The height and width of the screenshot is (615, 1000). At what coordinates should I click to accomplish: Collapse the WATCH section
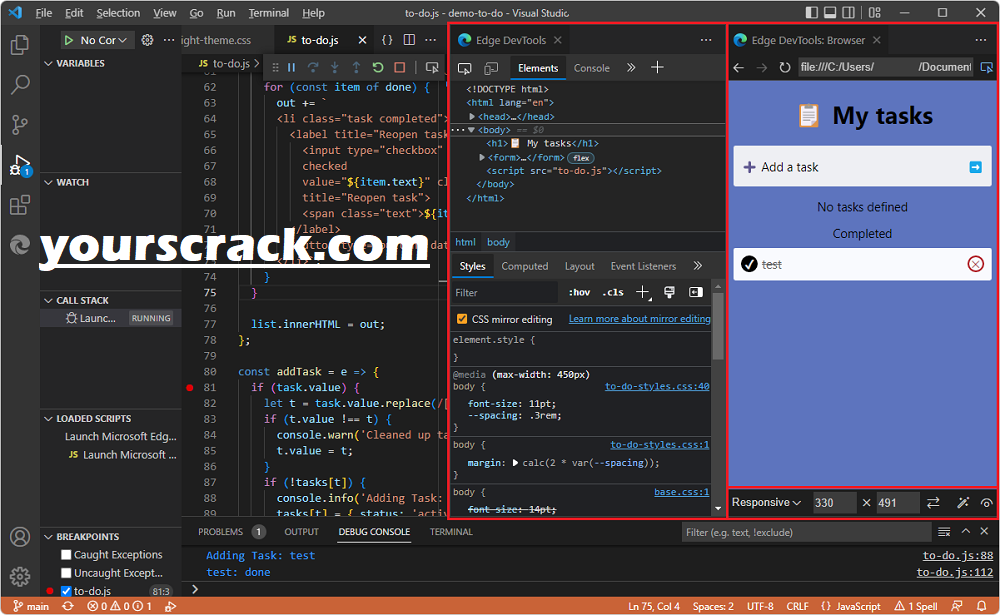point(48,182)
